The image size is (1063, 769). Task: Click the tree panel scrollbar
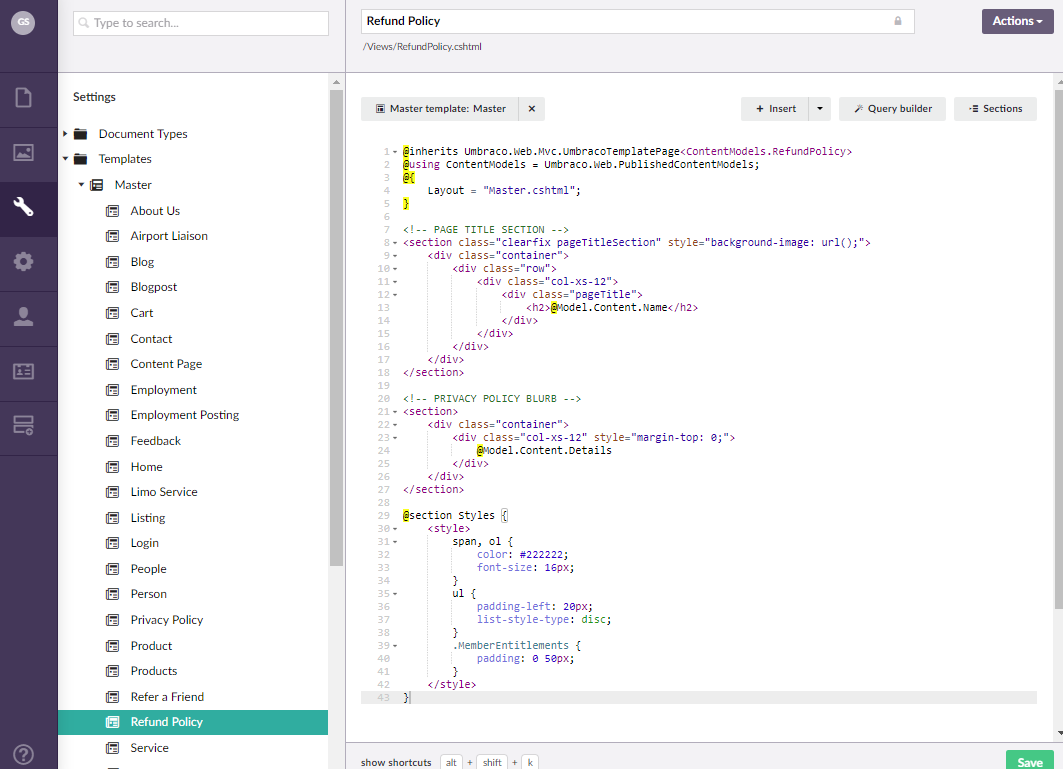coord(336,328)
